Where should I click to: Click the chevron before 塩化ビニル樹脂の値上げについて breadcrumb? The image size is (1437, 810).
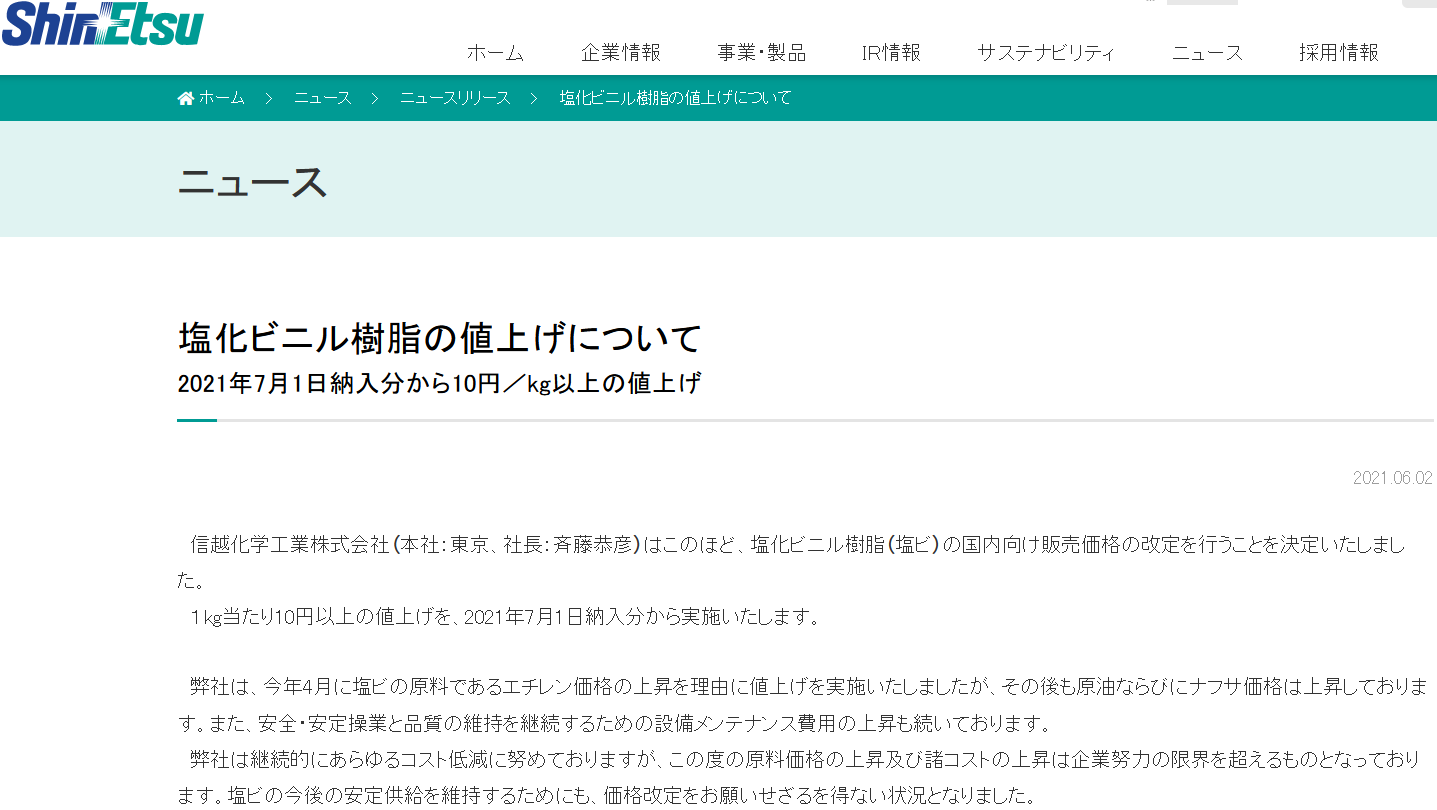click(x=534, y=98)
